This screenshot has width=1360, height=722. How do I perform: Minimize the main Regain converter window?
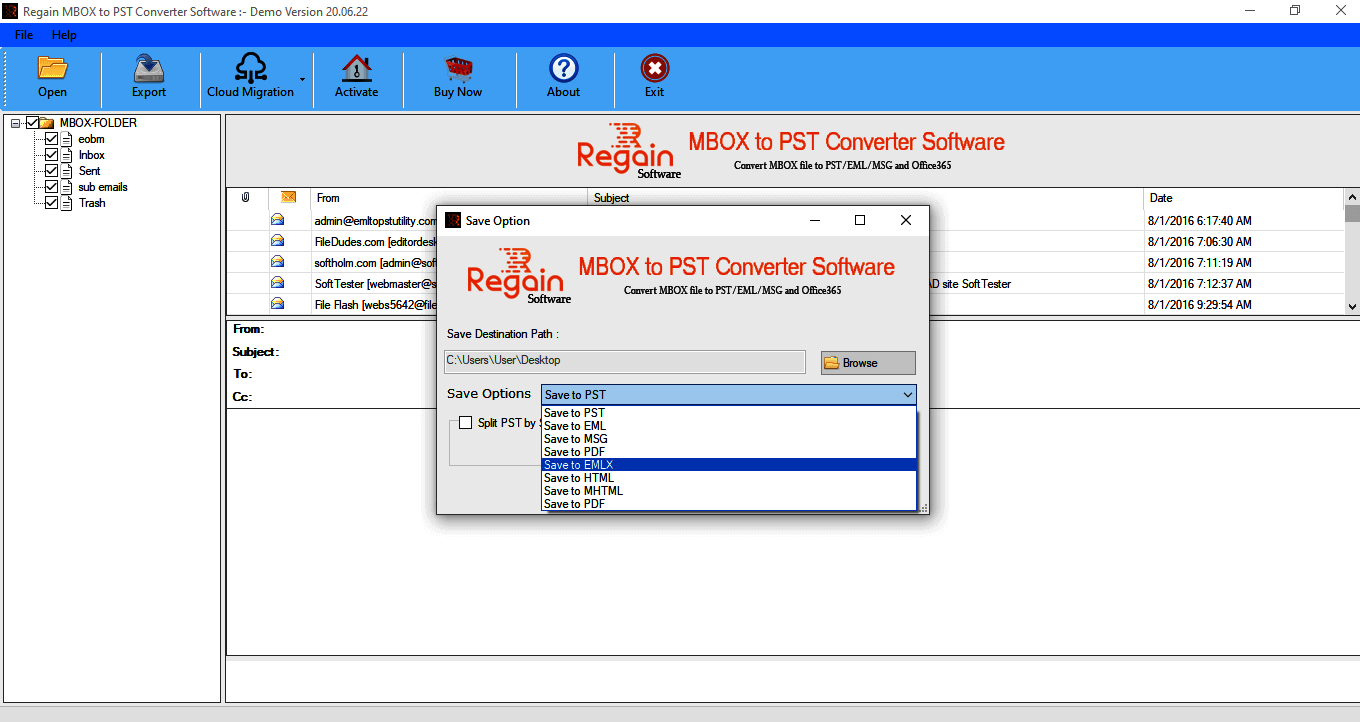(1249, 11)
